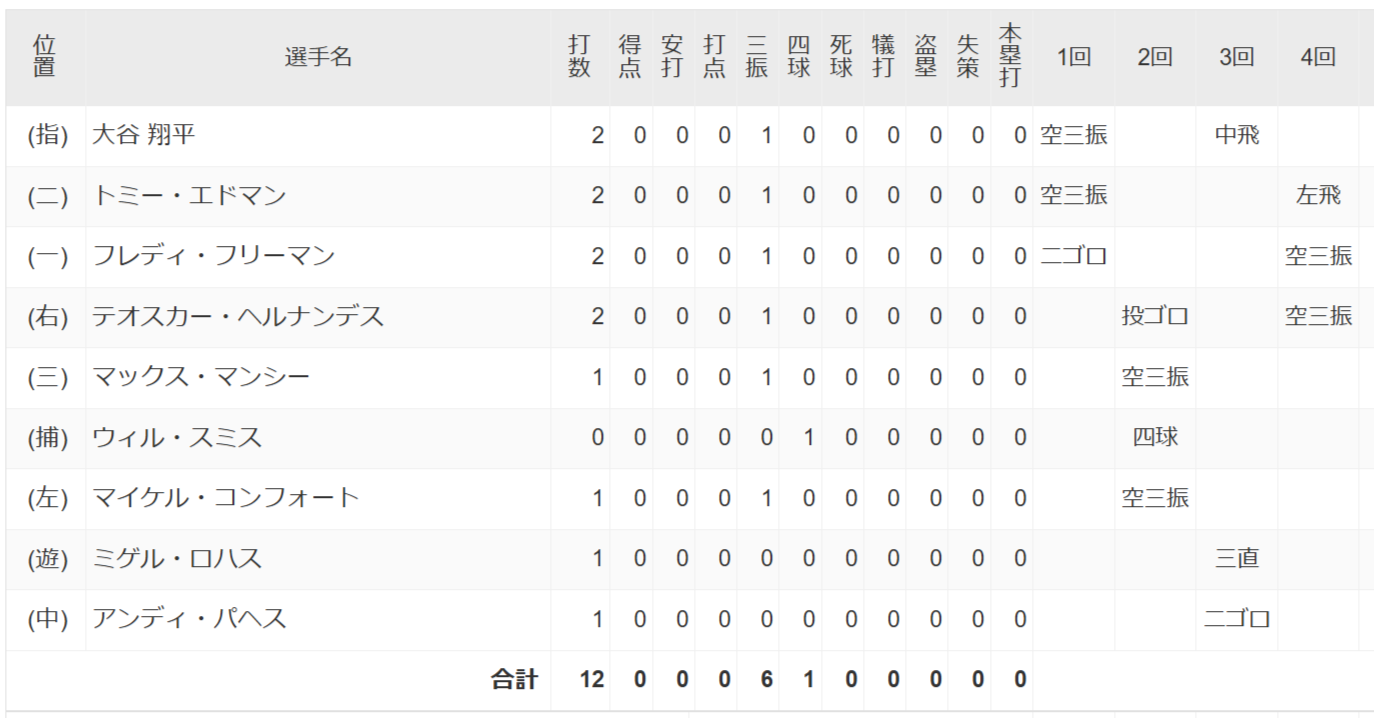Click テオスカー・ヘルナンデス name
This screenshot has height=718, width=1374.
pos(238,317)
